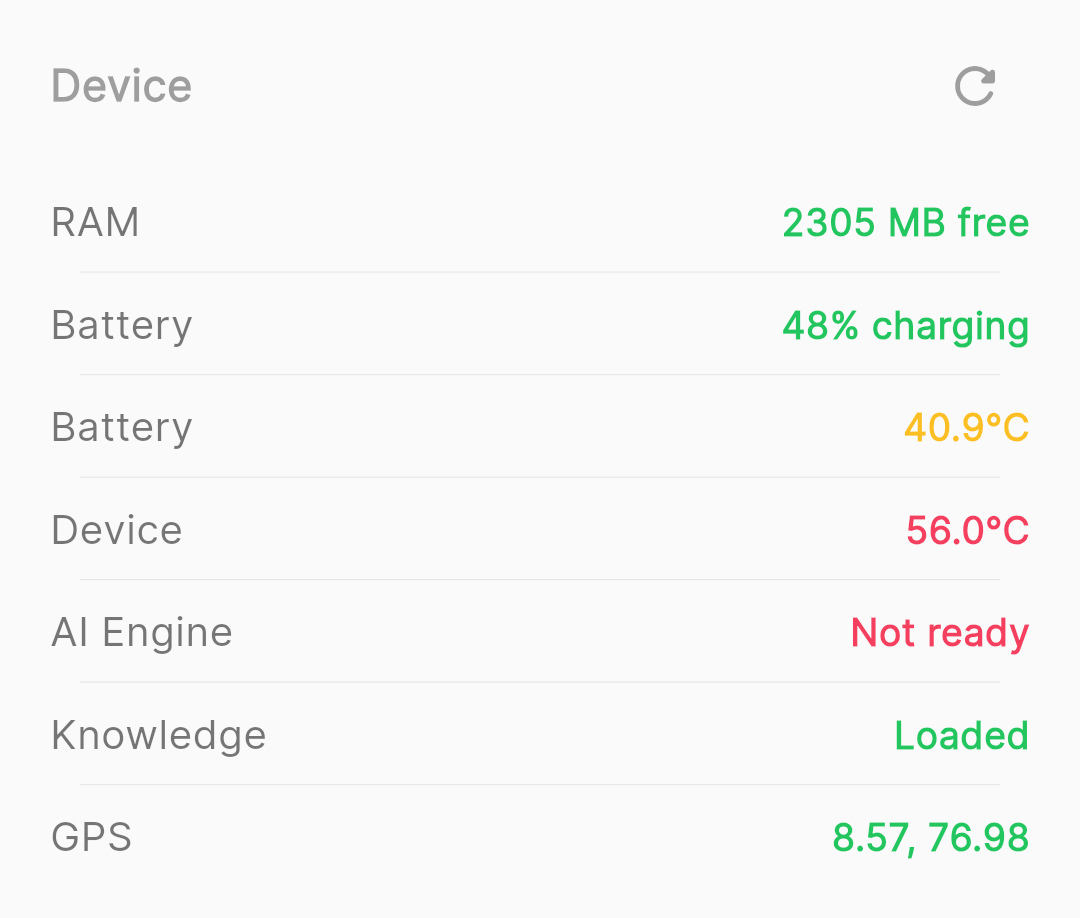
Task: Refresh device stats using the circular arrow
Action: tap(974, 85)
